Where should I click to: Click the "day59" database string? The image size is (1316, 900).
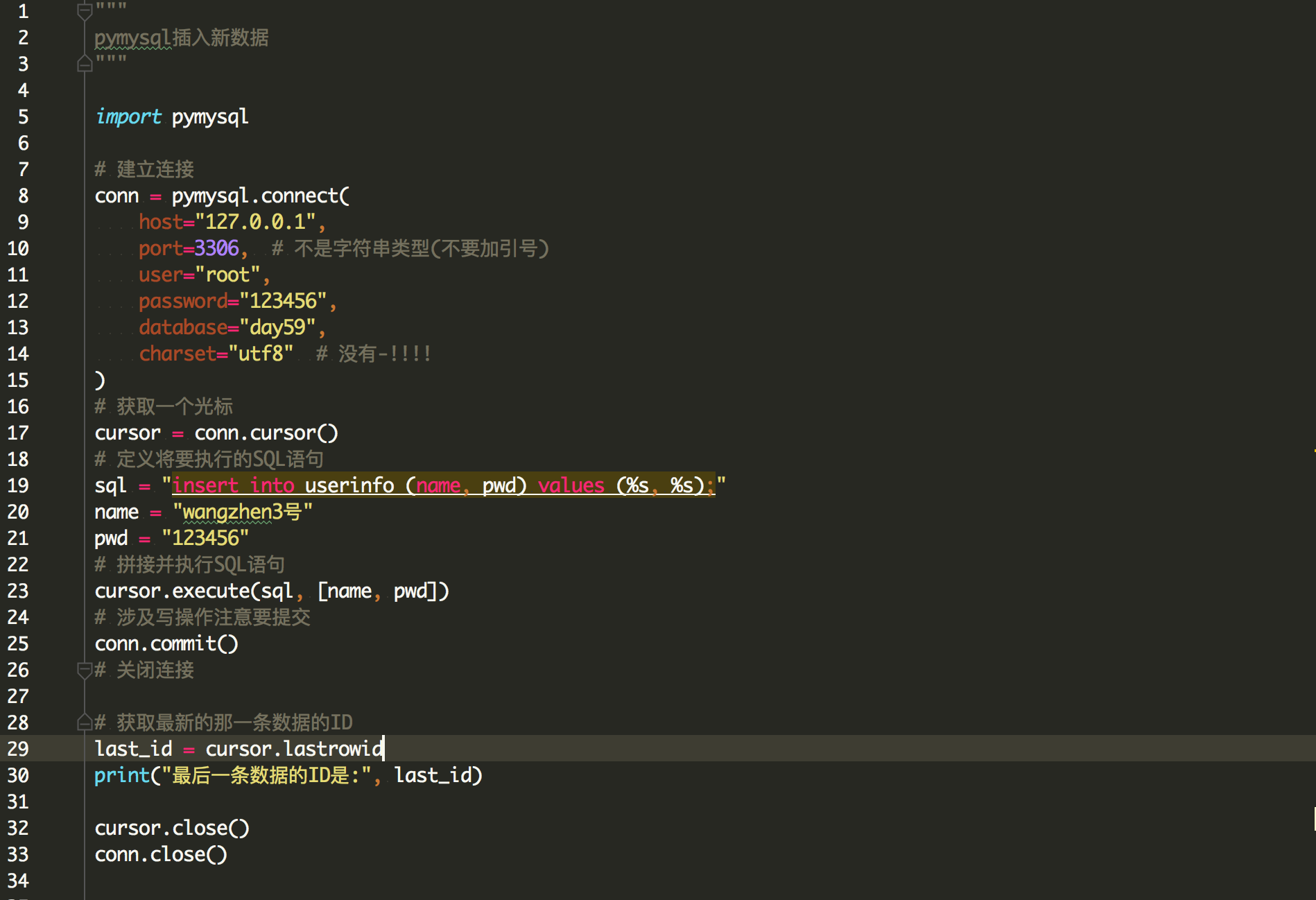277,327
